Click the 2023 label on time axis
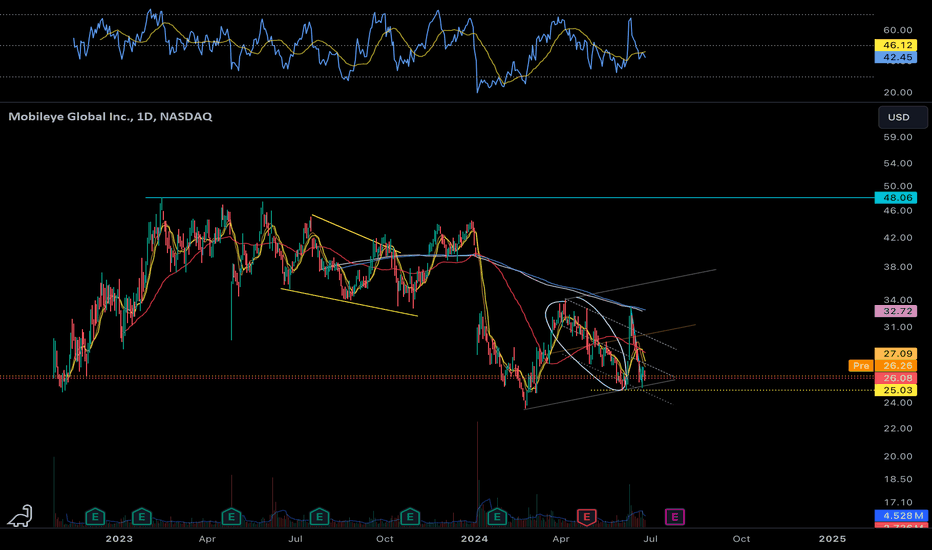The image size is (932, 550). pos(119,539)
